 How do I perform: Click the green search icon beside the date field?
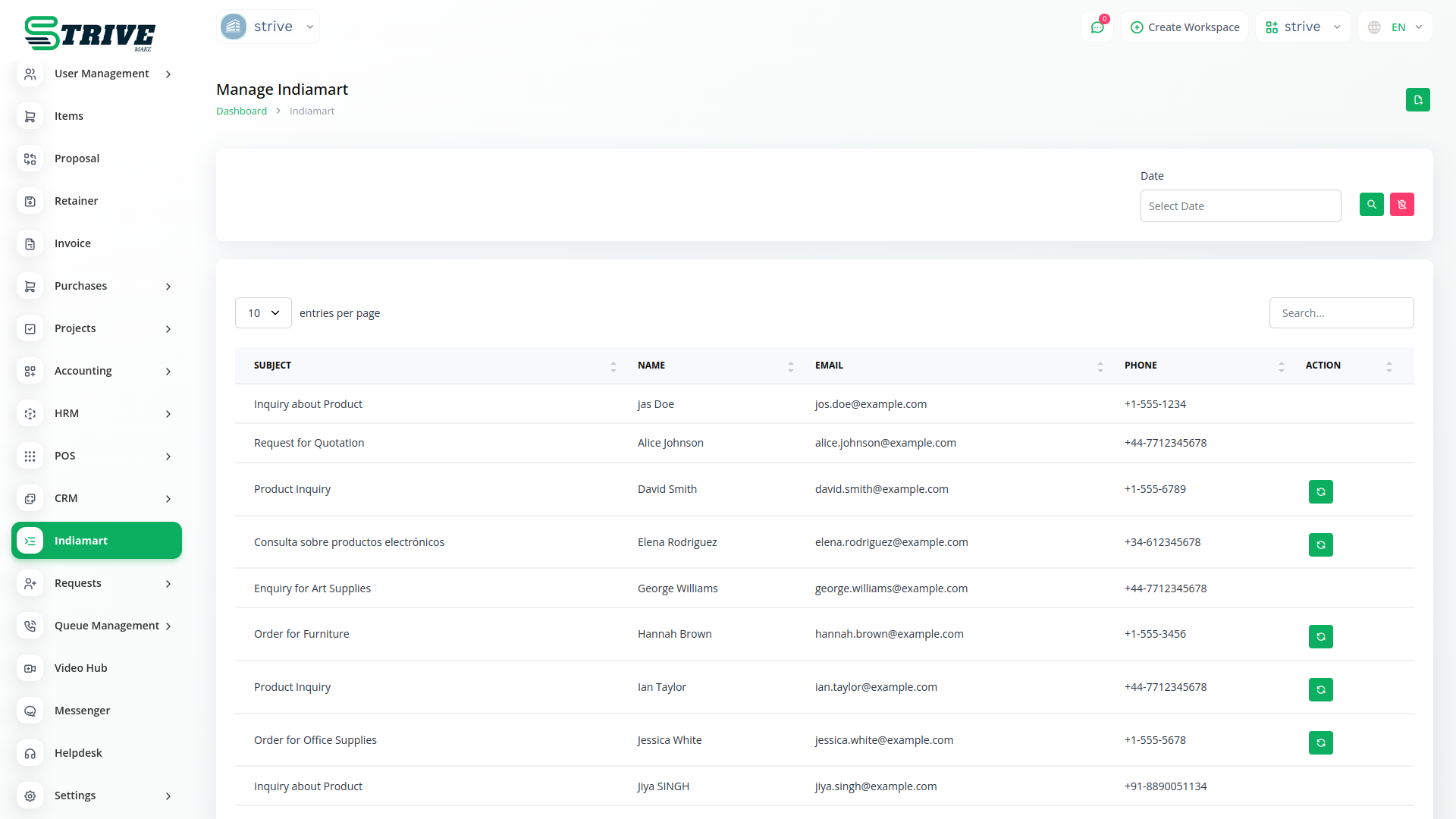[1371, 205]
